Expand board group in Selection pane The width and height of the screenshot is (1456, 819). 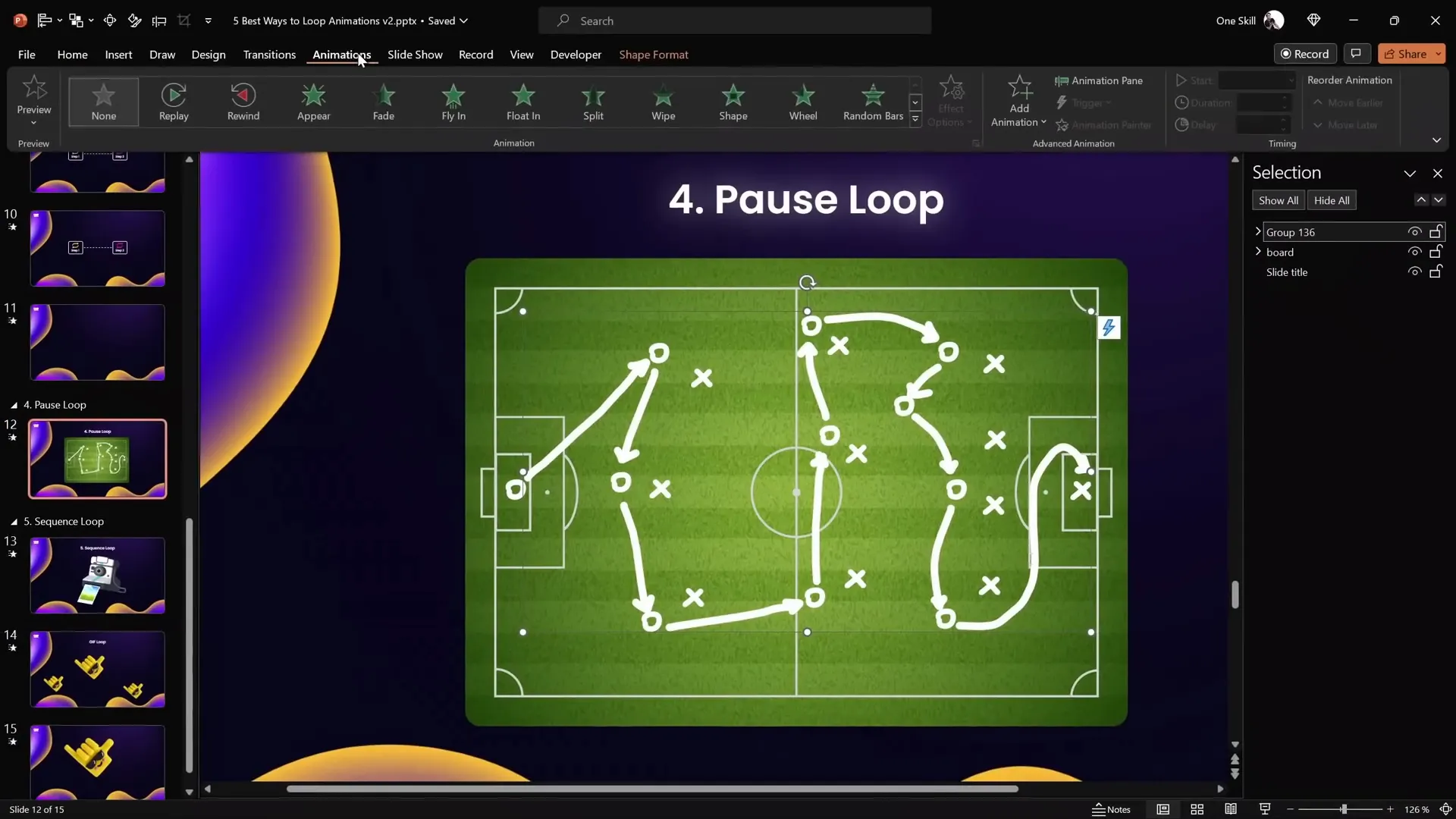click(1258, 251)
